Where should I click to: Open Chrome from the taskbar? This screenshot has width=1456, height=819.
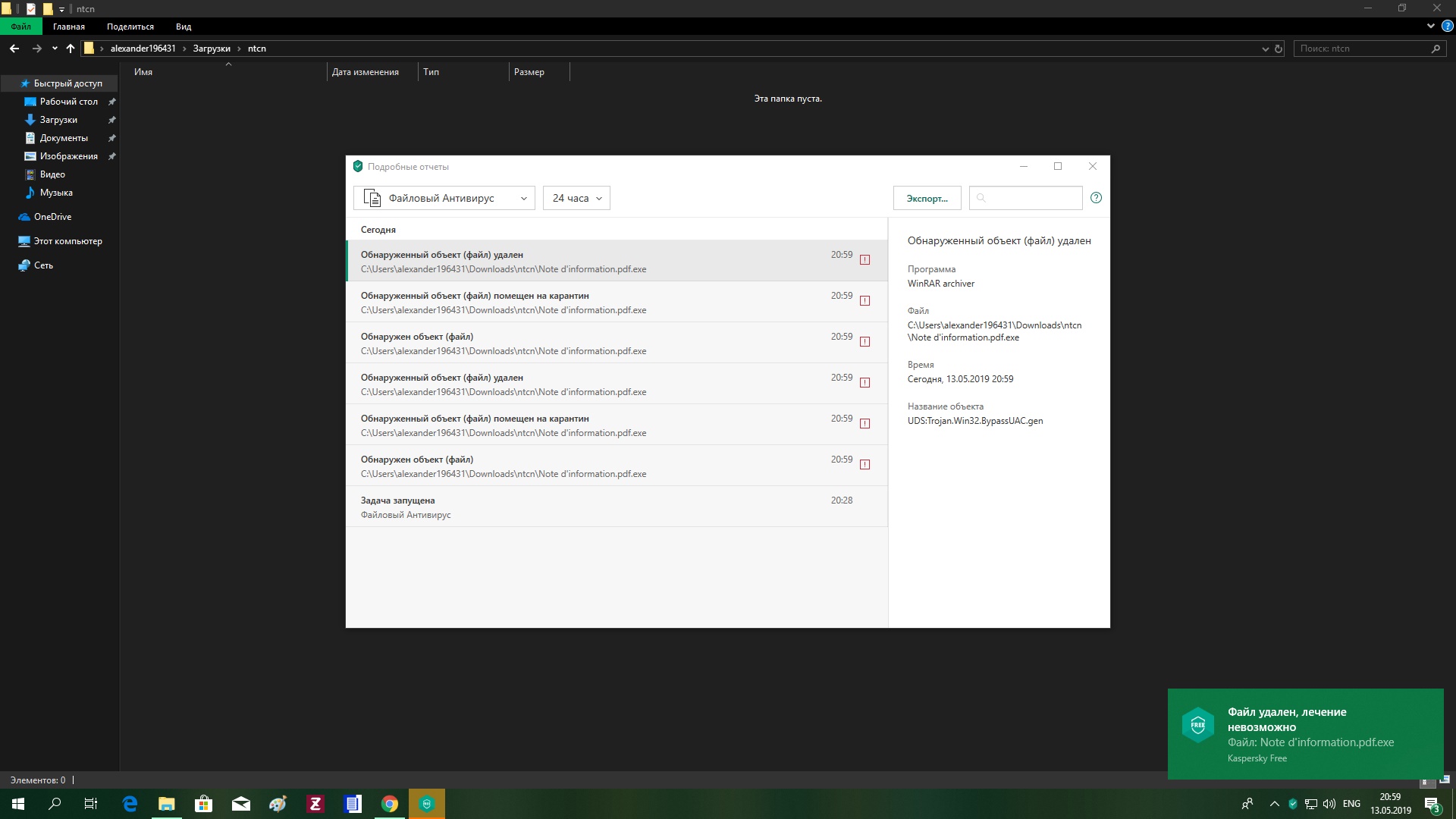tap(390, 804)
